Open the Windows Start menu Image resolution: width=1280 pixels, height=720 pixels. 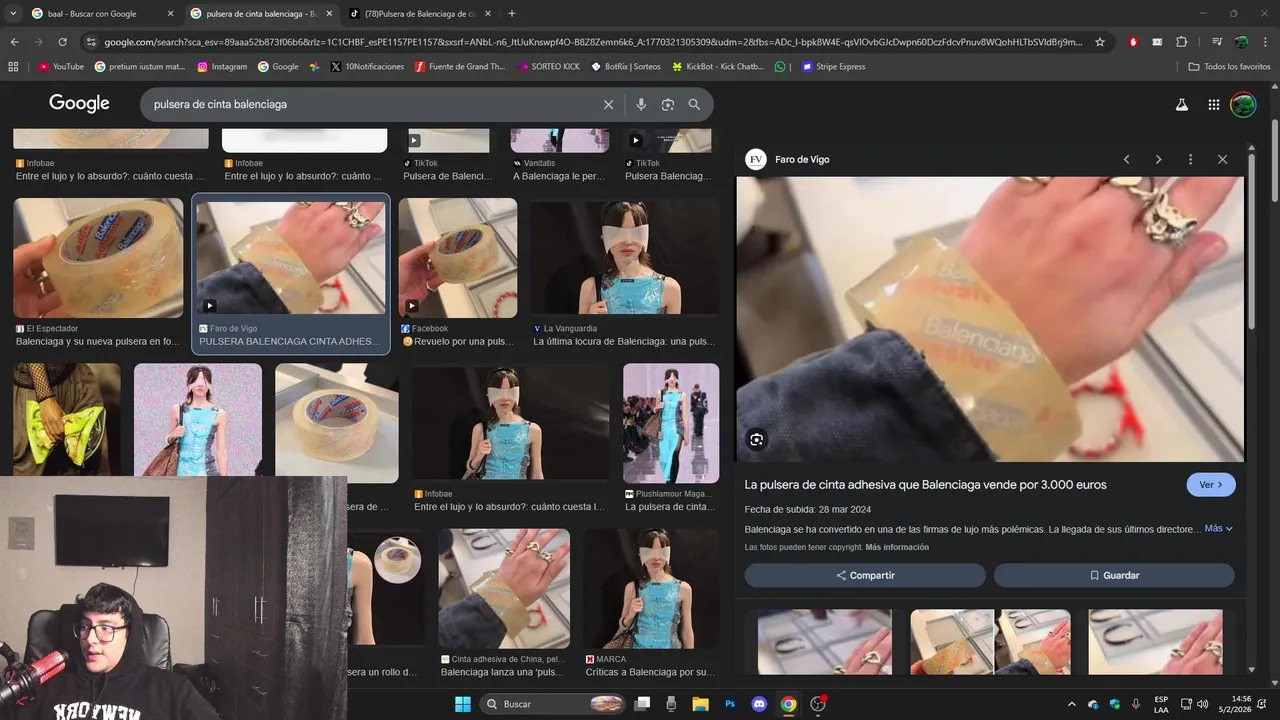click(x=463, y=704)
